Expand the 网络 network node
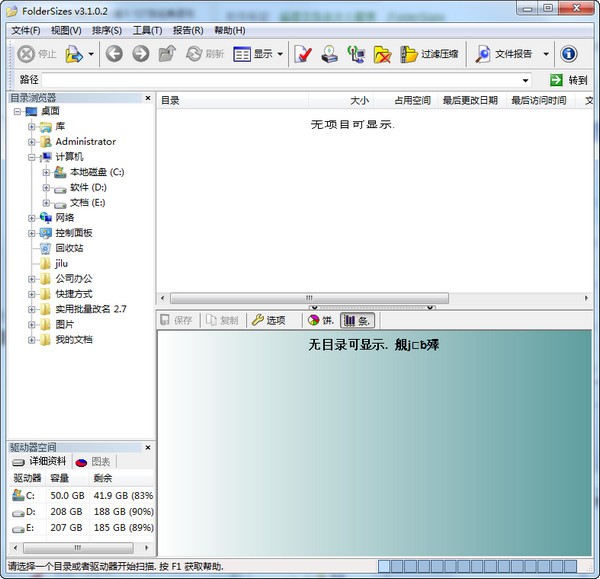This screenshot has height=579, width=600. (x=32, y=218)
